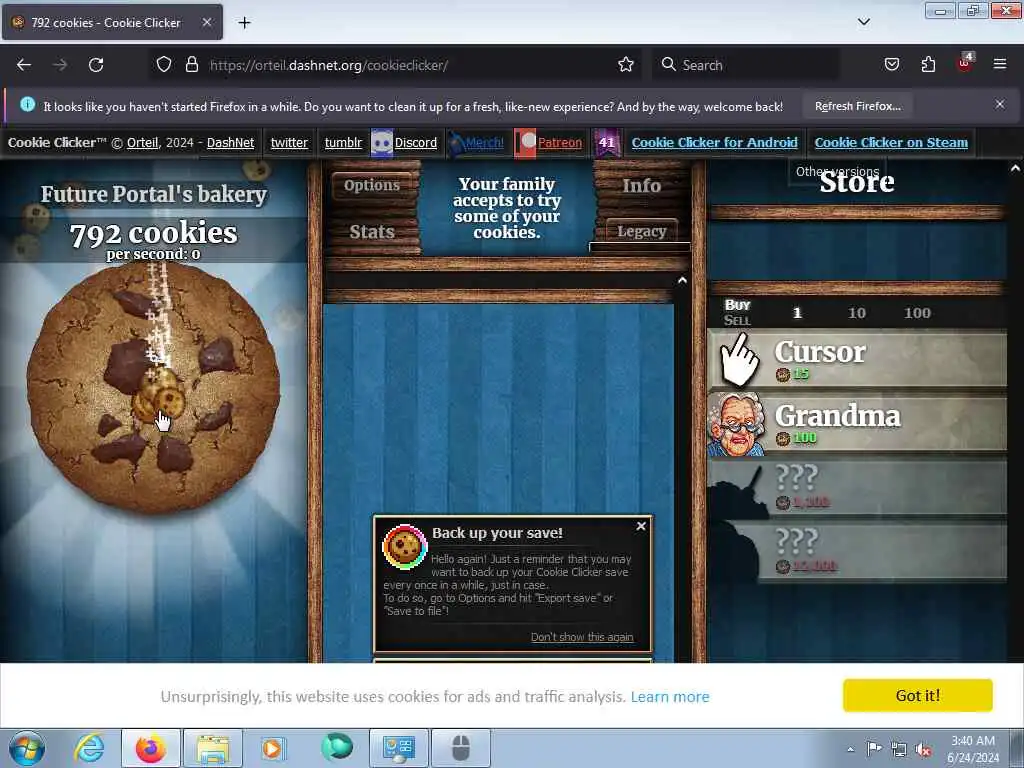Open the Options menu
Image resolution: width=1024 pixels, height=768 pixels.
pos(372,185)
